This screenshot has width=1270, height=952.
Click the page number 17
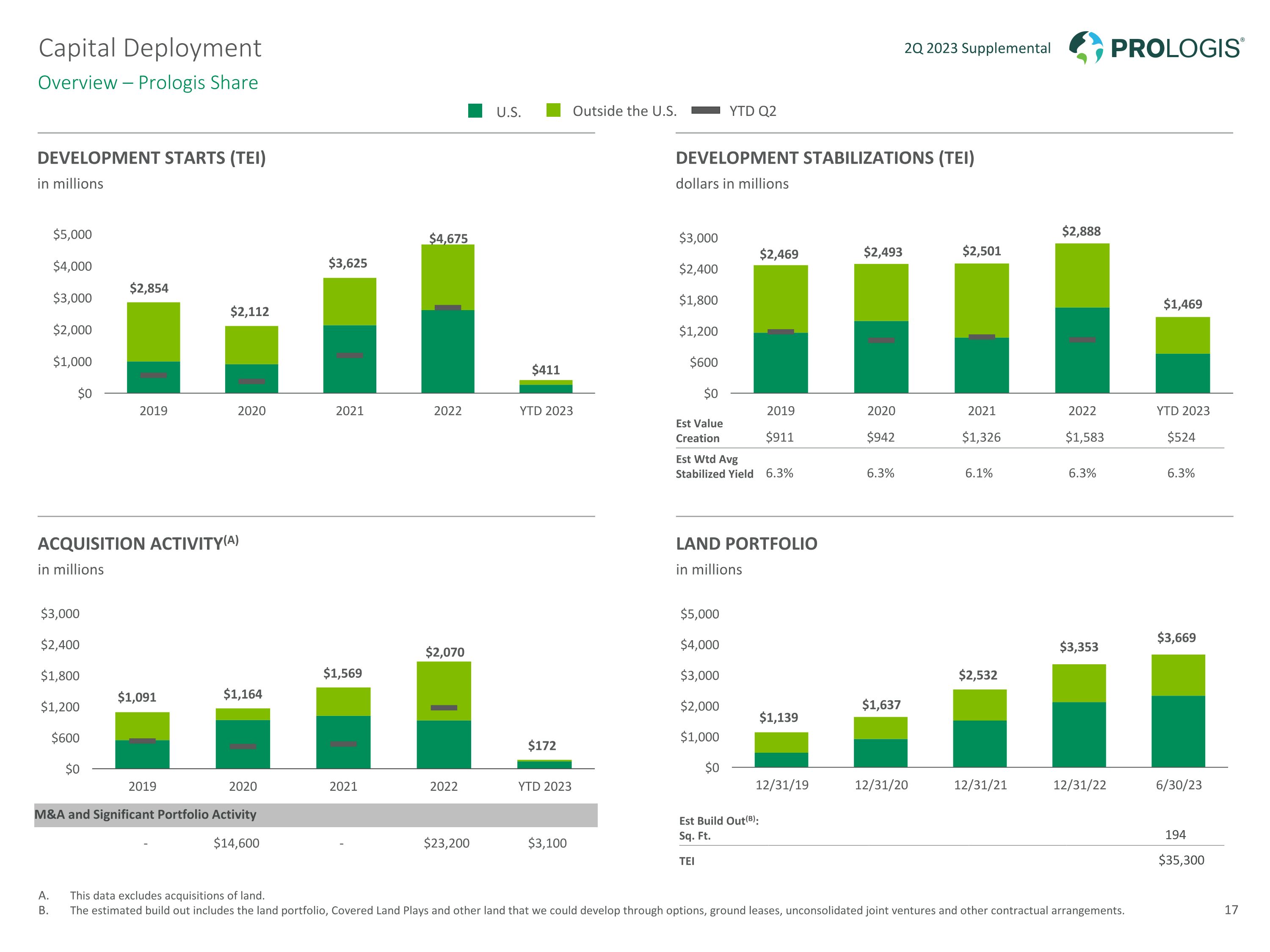tap(1231, 910)
